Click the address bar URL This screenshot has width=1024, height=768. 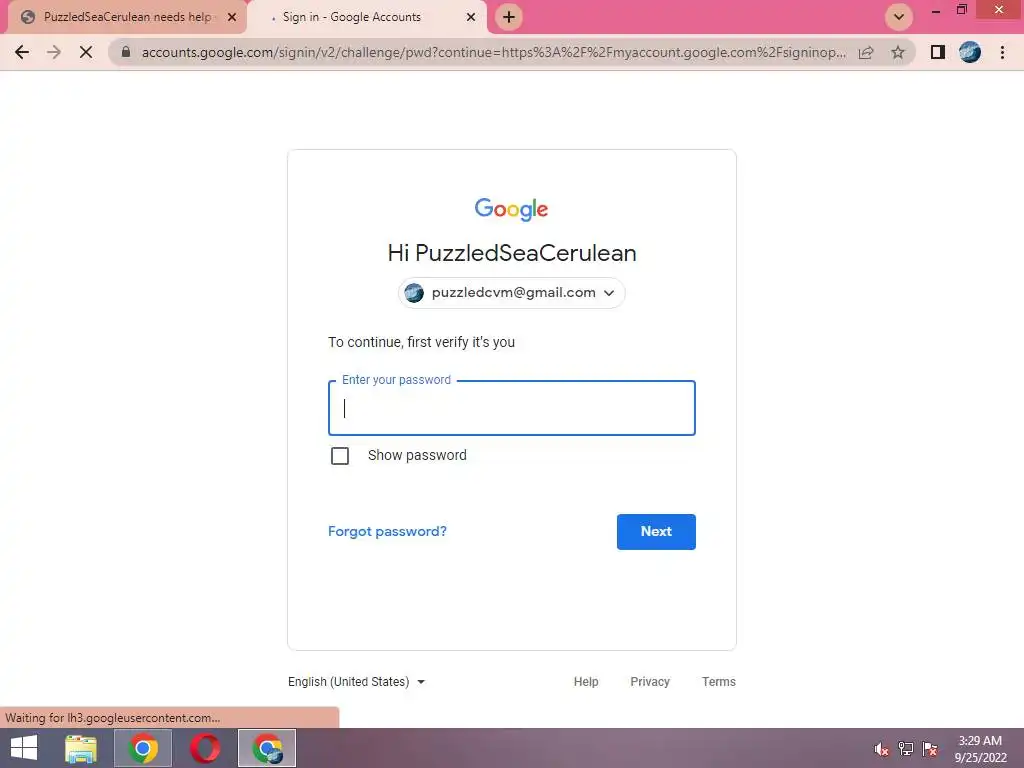[493, 52]
